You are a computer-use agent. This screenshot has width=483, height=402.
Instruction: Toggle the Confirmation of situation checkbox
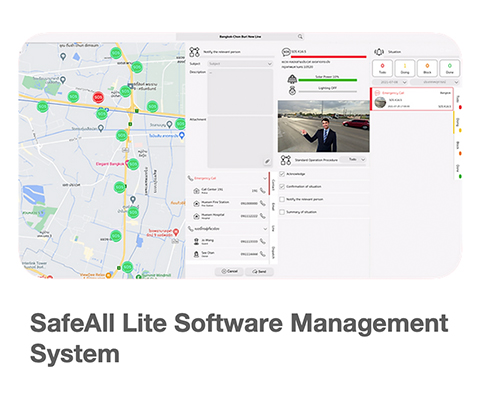[282, 187]
